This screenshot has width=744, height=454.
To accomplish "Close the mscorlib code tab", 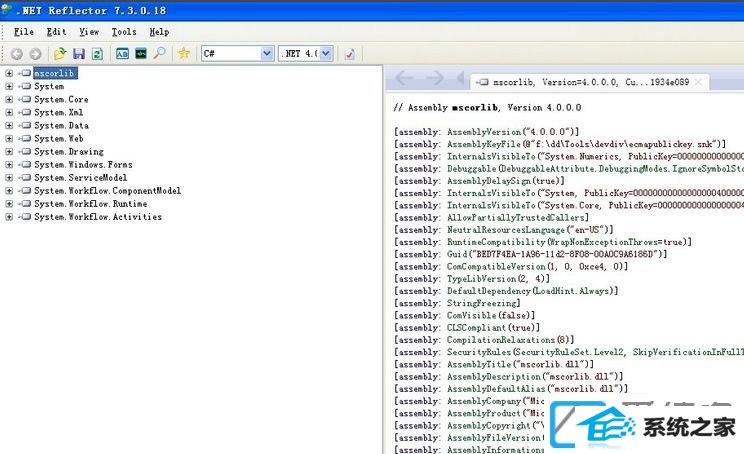I will (698, 82).
